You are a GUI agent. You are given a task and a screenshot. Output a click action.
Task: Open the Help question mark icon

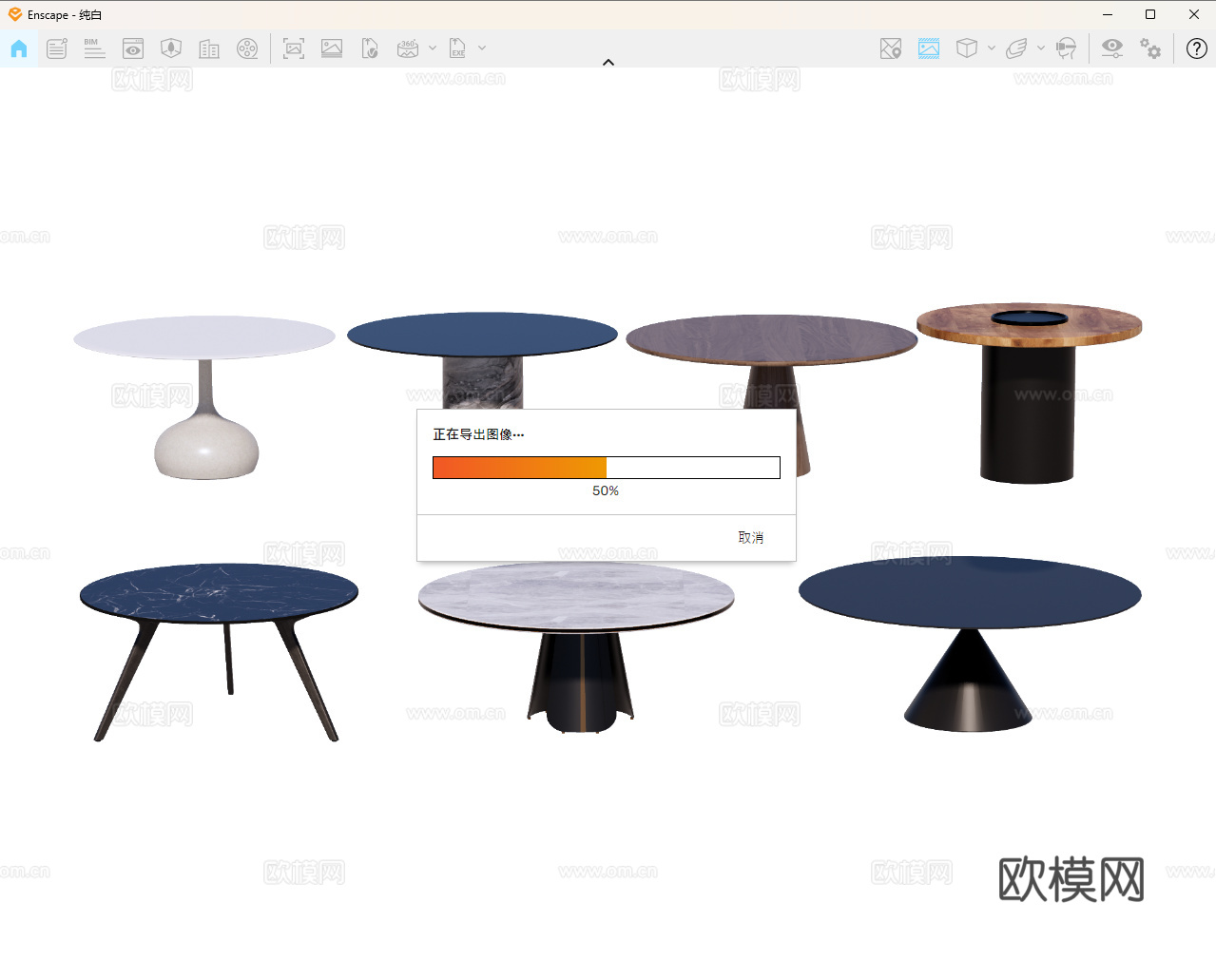point(1197,48)
